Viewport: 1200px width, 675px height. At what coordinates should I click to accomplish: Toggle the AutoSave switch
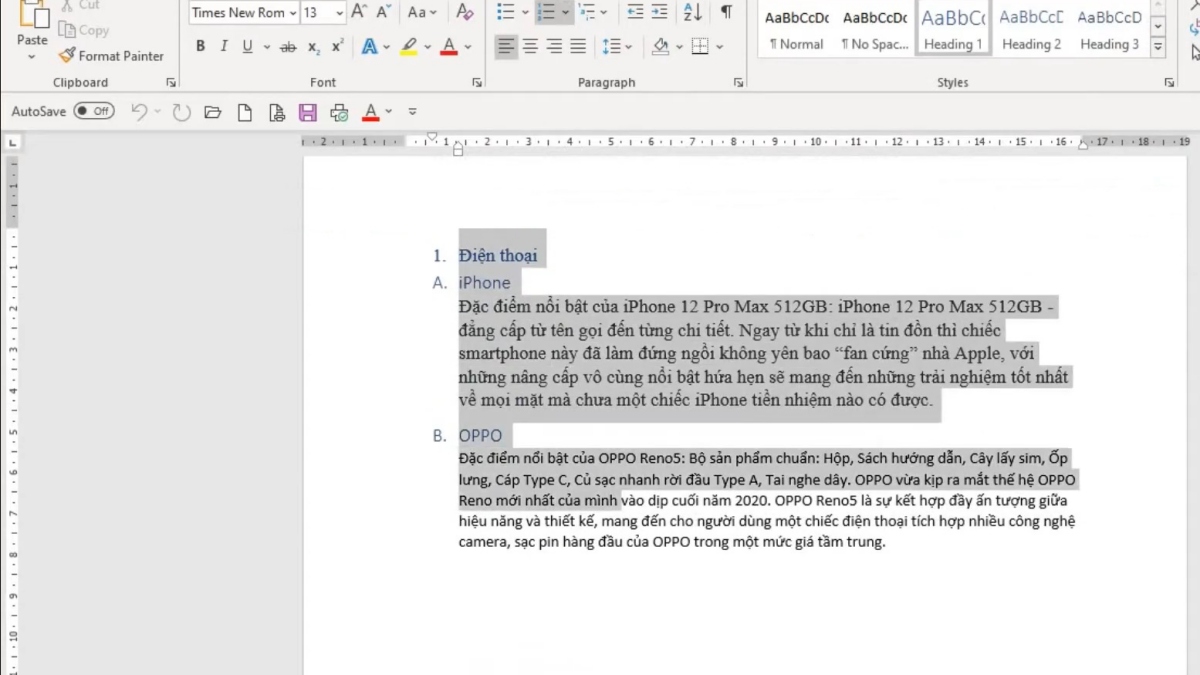pyautogui.click(x=94, y=111)
